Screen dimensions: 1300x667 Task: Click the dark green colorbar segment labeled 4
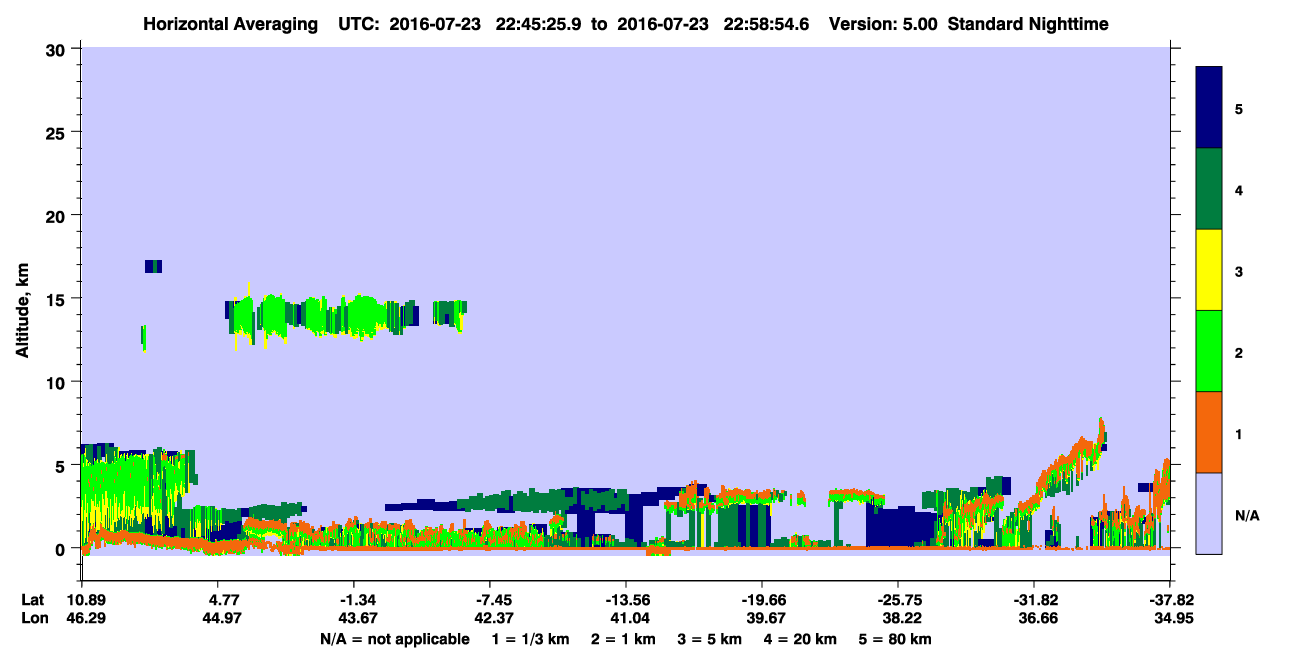pyautogui.click(x=1209, y=189)
